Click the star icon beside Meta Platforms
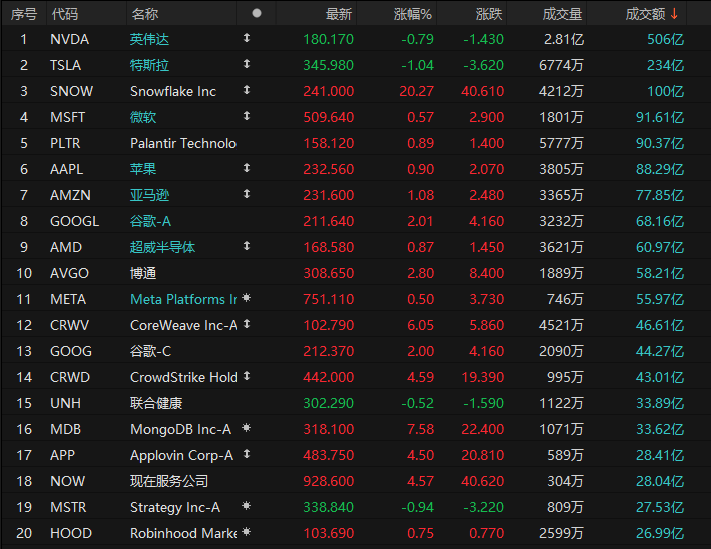The height and width of the screenshot is (549, 711). pos(247,298)
